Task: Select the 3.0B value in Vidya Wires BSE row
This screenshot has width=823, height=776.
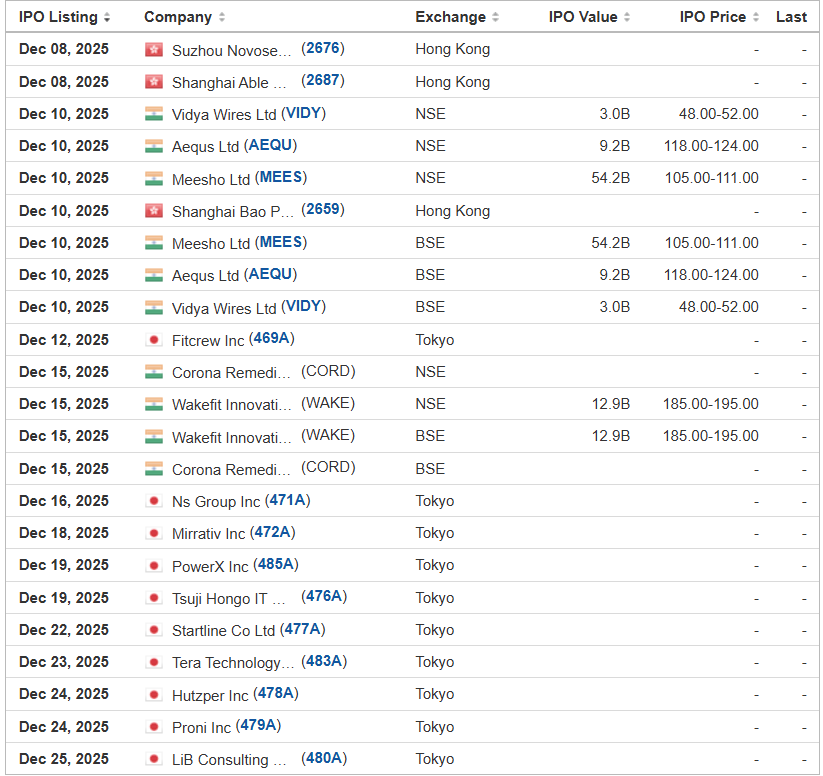Action: pos(615,307)
